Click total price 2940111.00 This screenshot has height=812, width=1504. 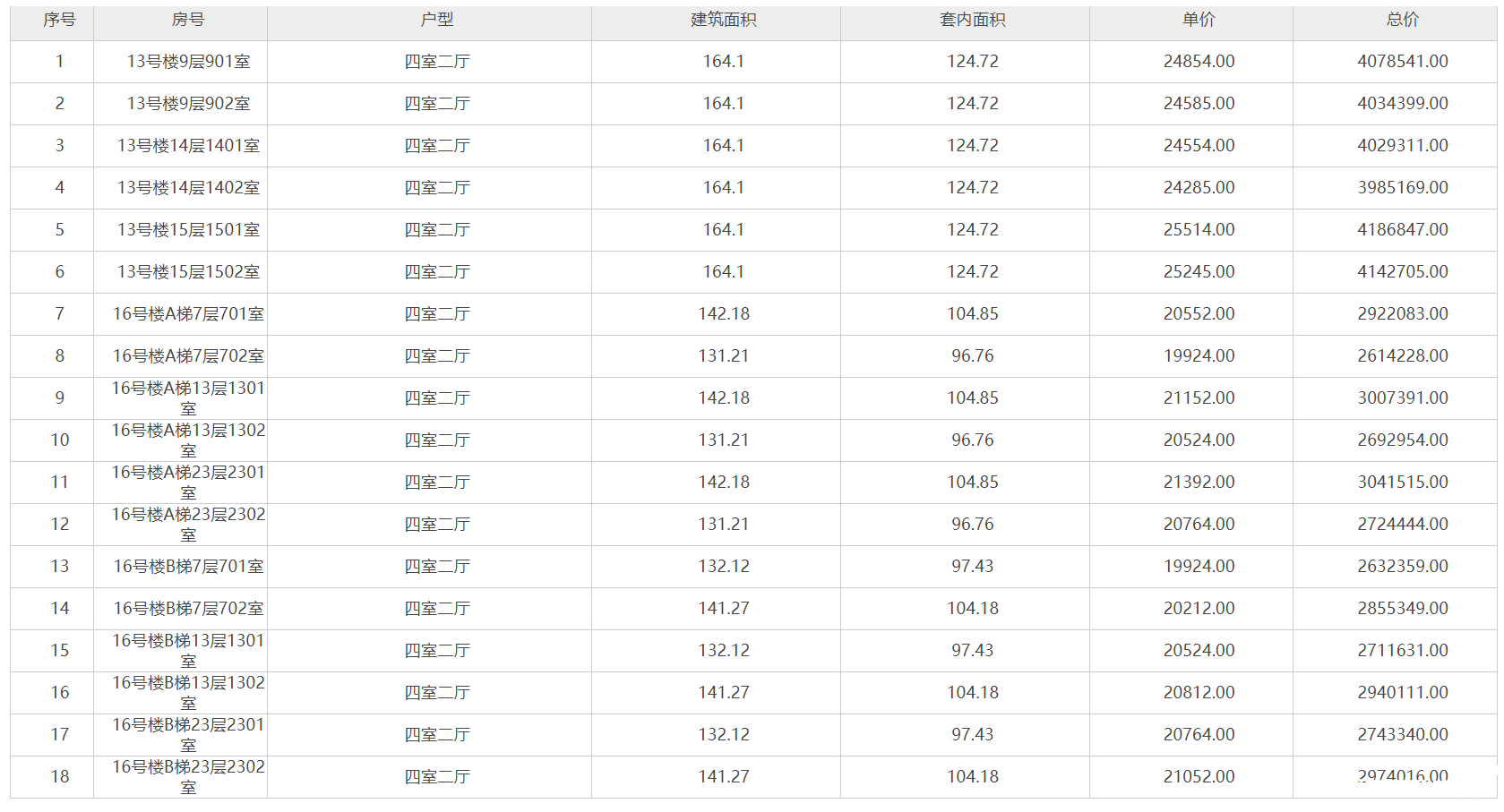(x=1403, y=693)
